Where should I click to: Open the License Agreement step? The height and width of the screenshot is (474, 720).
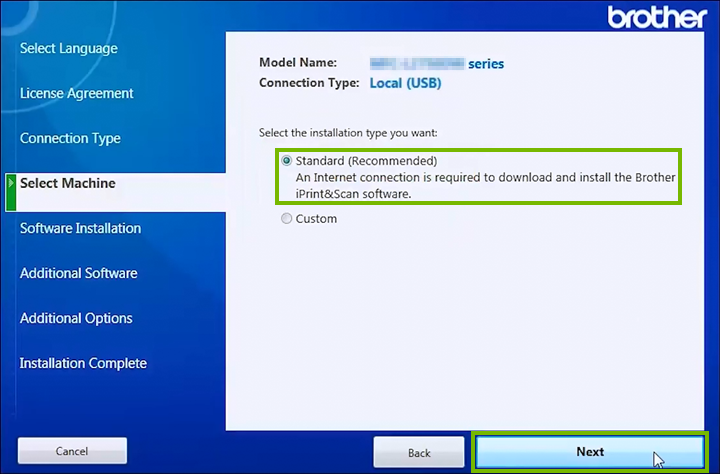pyautogui.click(x=77, y=93)
